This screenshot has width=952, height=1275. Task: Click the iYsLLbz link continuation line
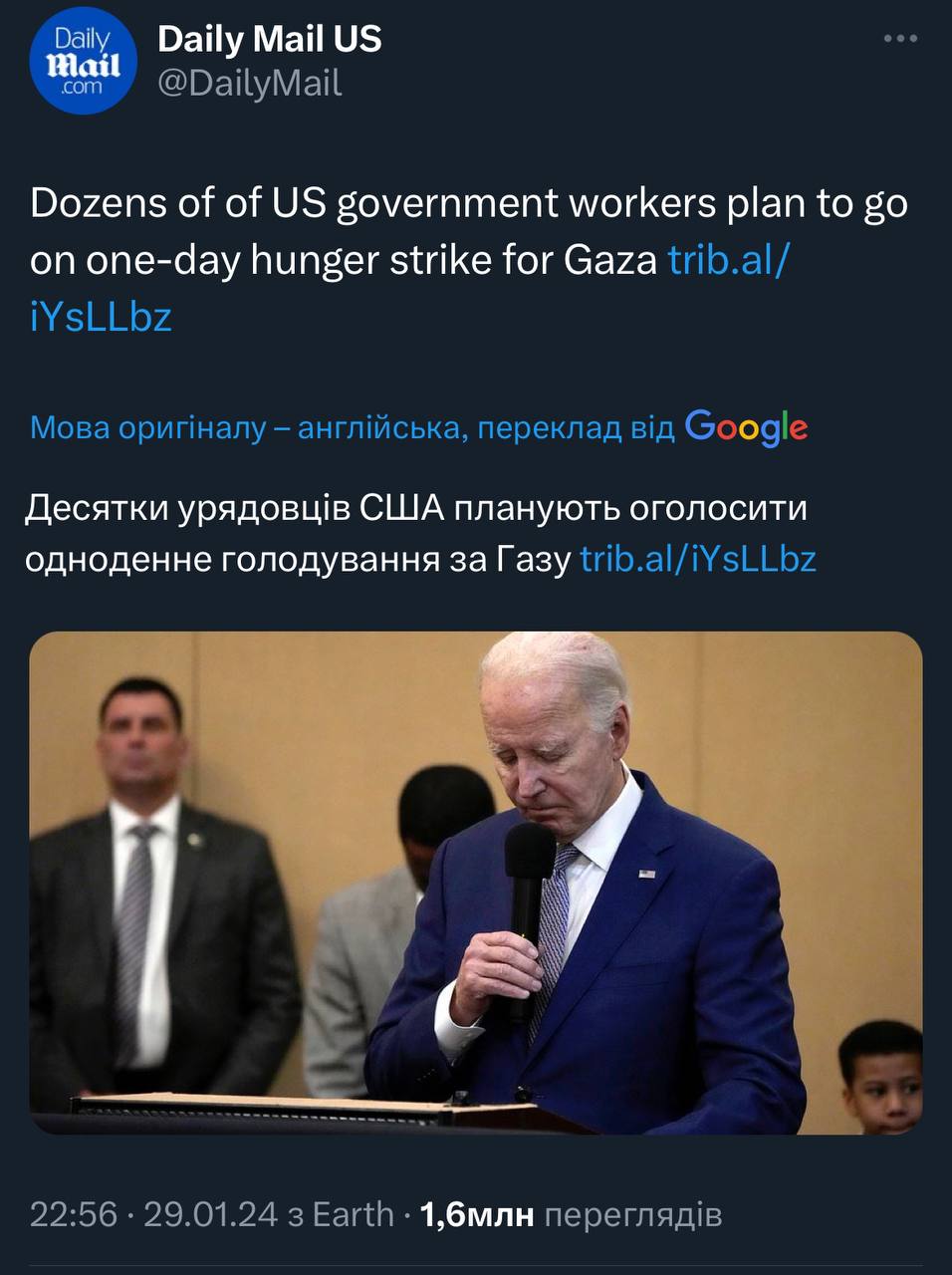102,317
